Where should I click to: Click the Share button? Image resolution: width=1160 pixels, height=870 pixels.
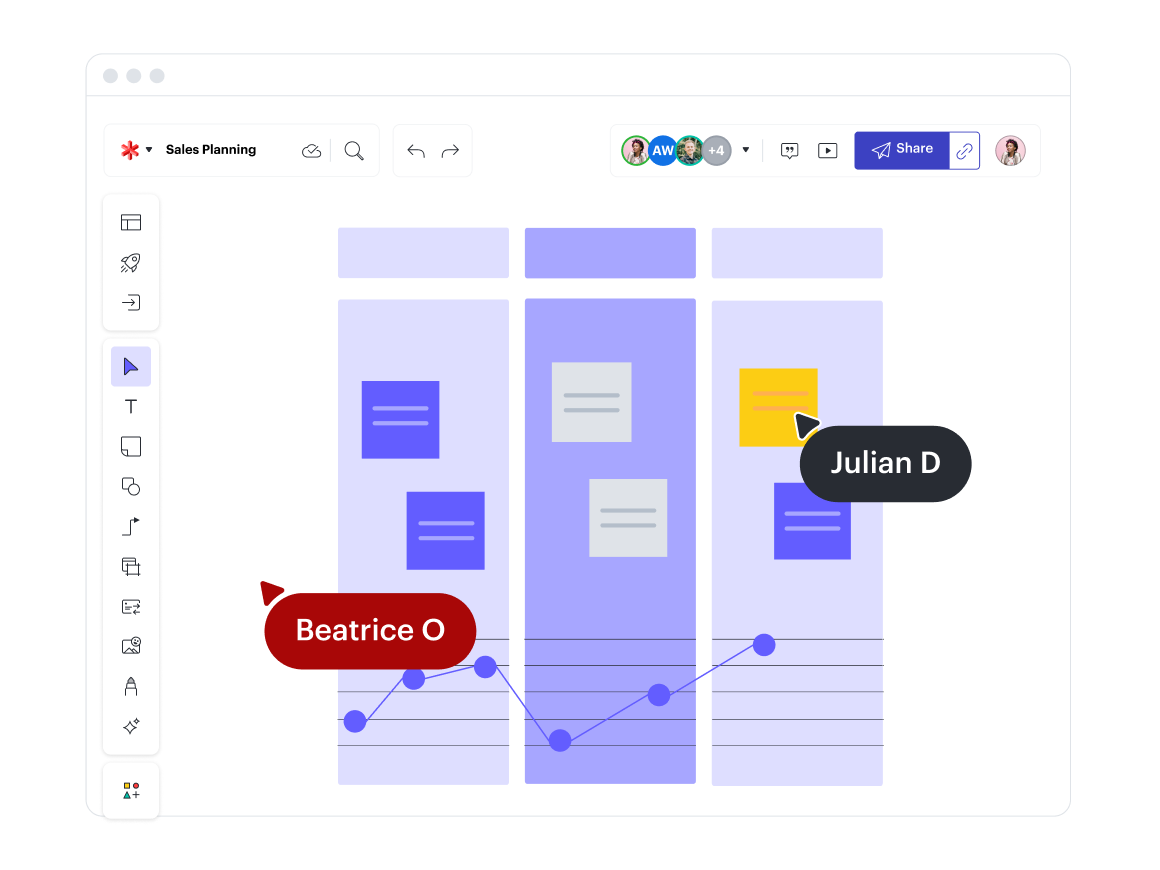901,150
